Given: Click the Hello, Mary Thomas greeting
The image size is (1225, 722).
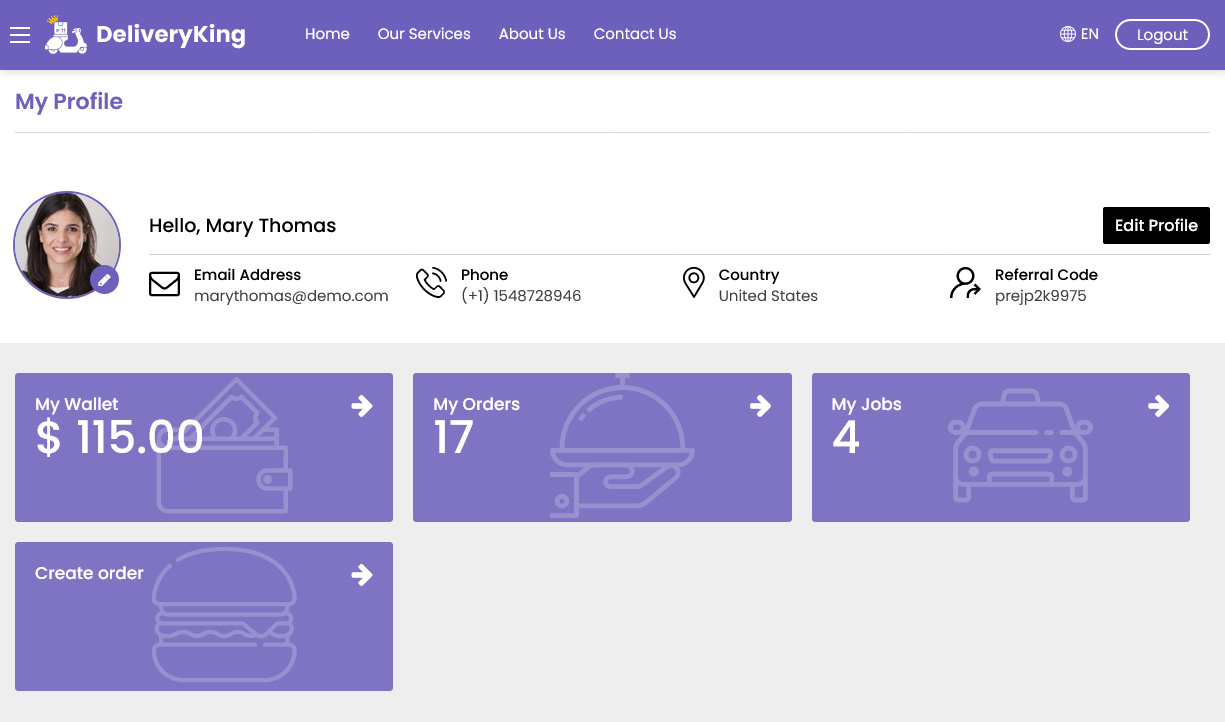Looking at the screenshot, I should (x=242, y=225).
